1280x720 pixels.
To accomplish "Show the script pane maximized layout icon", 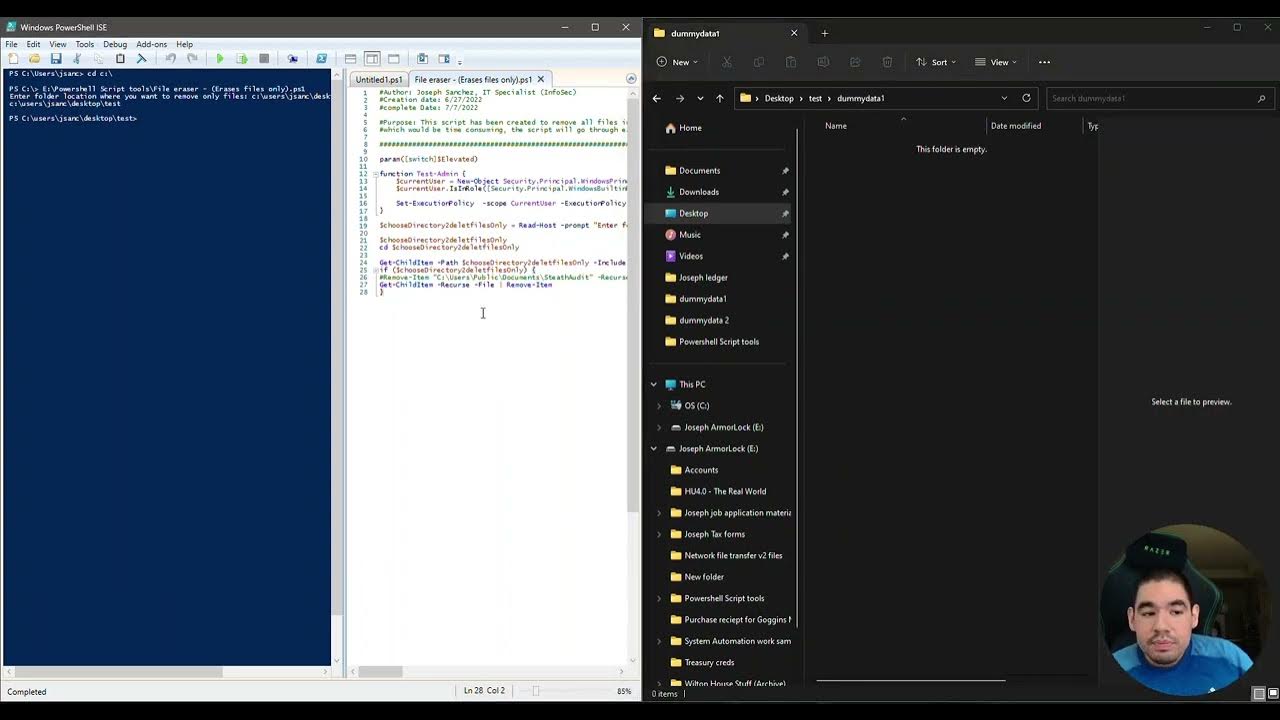I will coord(393,59).
